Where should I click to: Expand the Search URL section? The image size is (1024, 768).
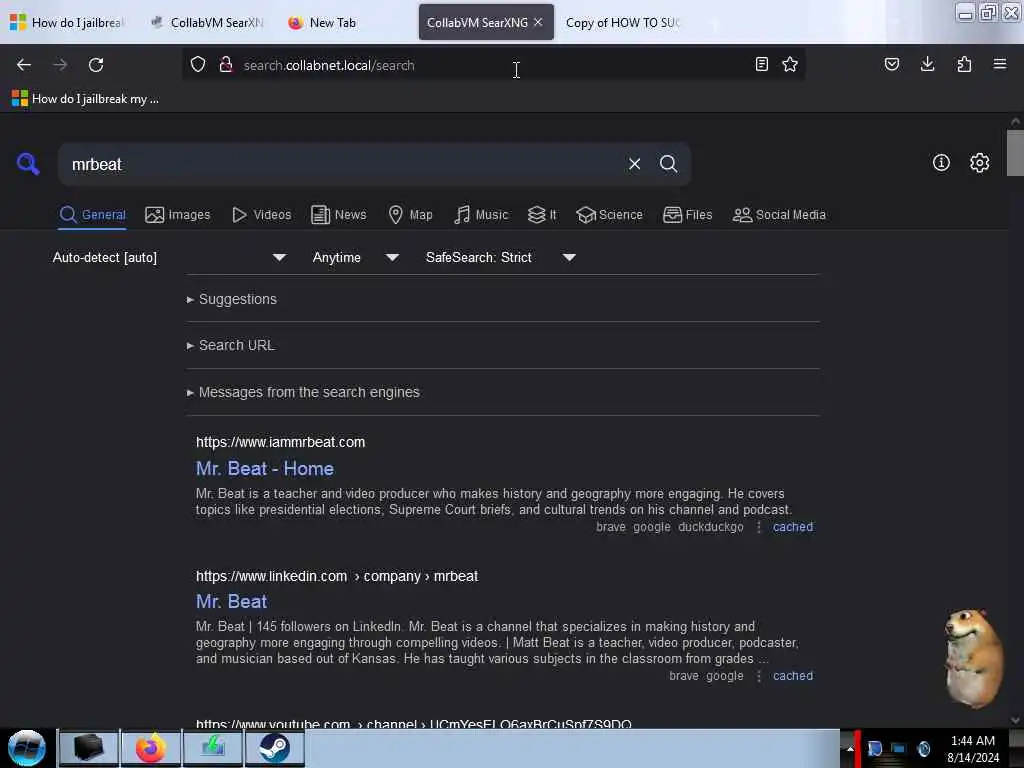coord(231,345)
